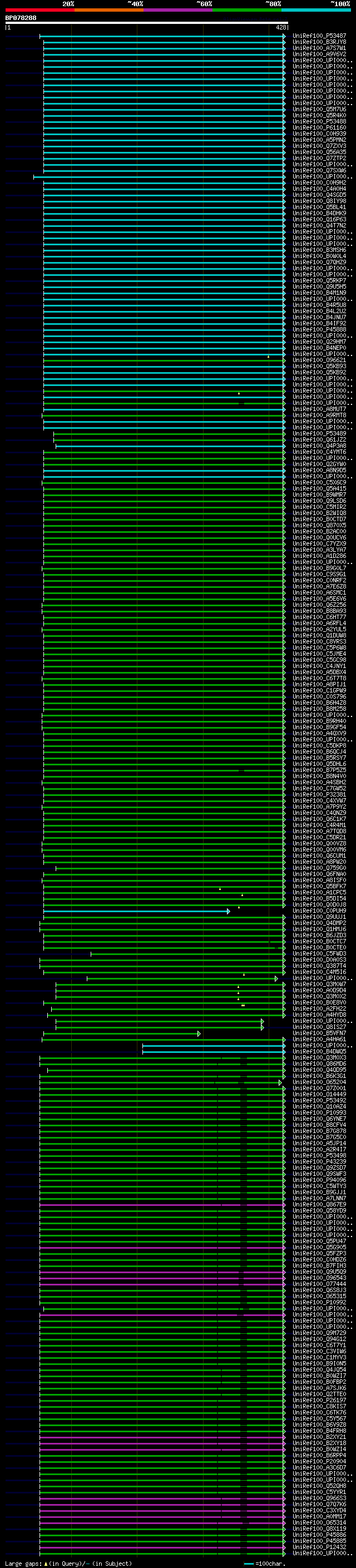Image resolution: width=356 pixels, height=1568 pixels.
Task: Click the UniRef100_A8PIJ1 label
Action: 319,685
